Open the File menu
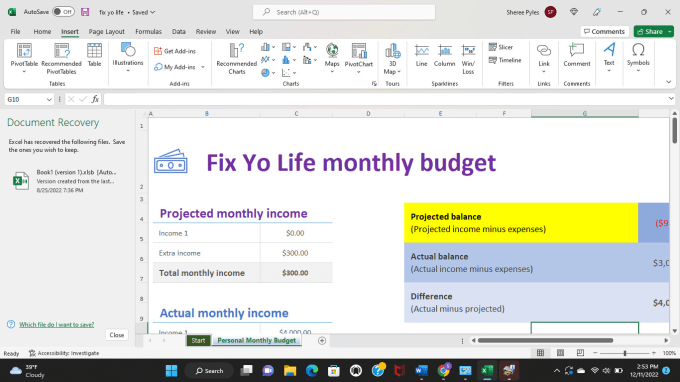Viewport: 680px width, 382px height. pos(15,32)
